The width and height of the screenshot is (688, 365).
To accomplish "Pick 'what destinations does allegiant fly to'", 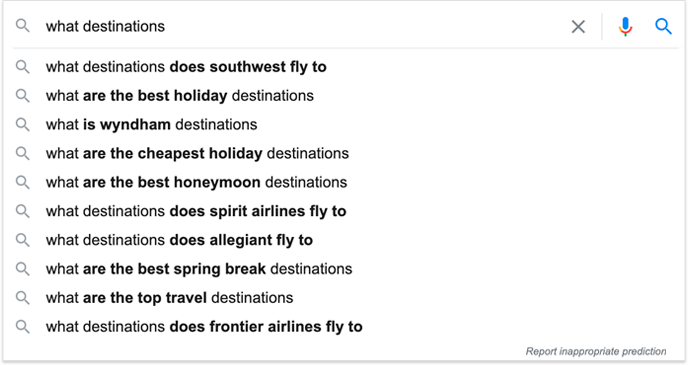I will click(179, 240).
